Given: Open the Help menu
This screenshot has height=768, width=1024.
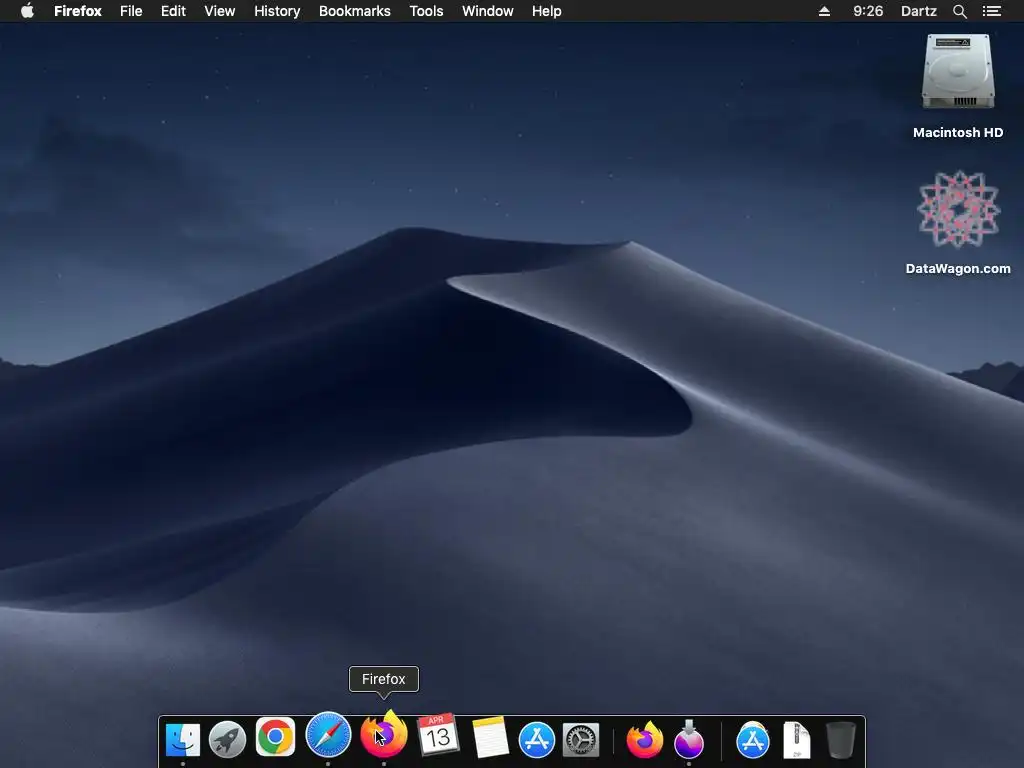Looking at the screenshot, I should pyautogui.click(x=547, y=11).
